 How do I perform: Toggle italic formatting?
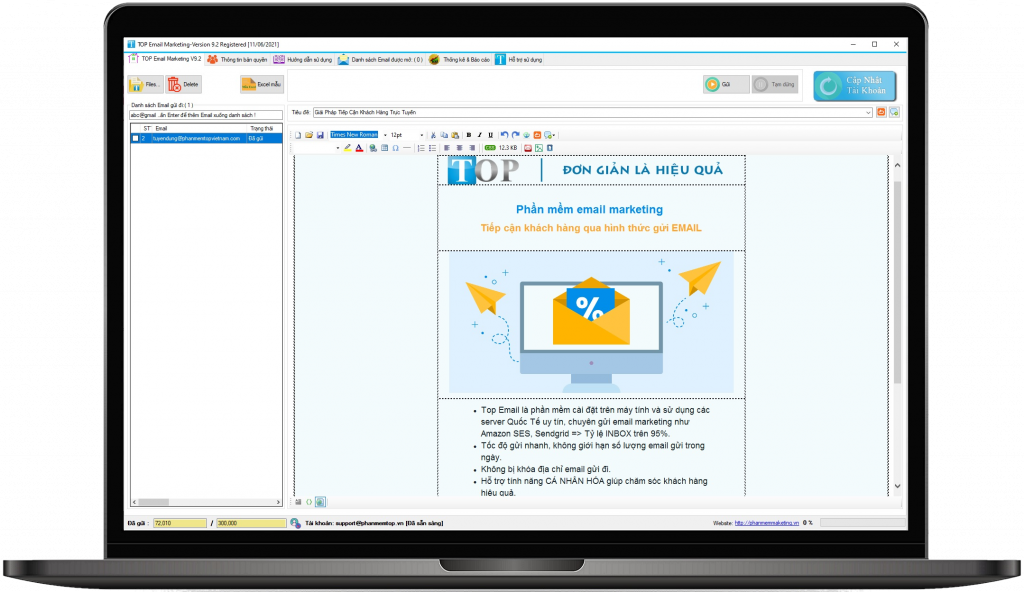479,135
